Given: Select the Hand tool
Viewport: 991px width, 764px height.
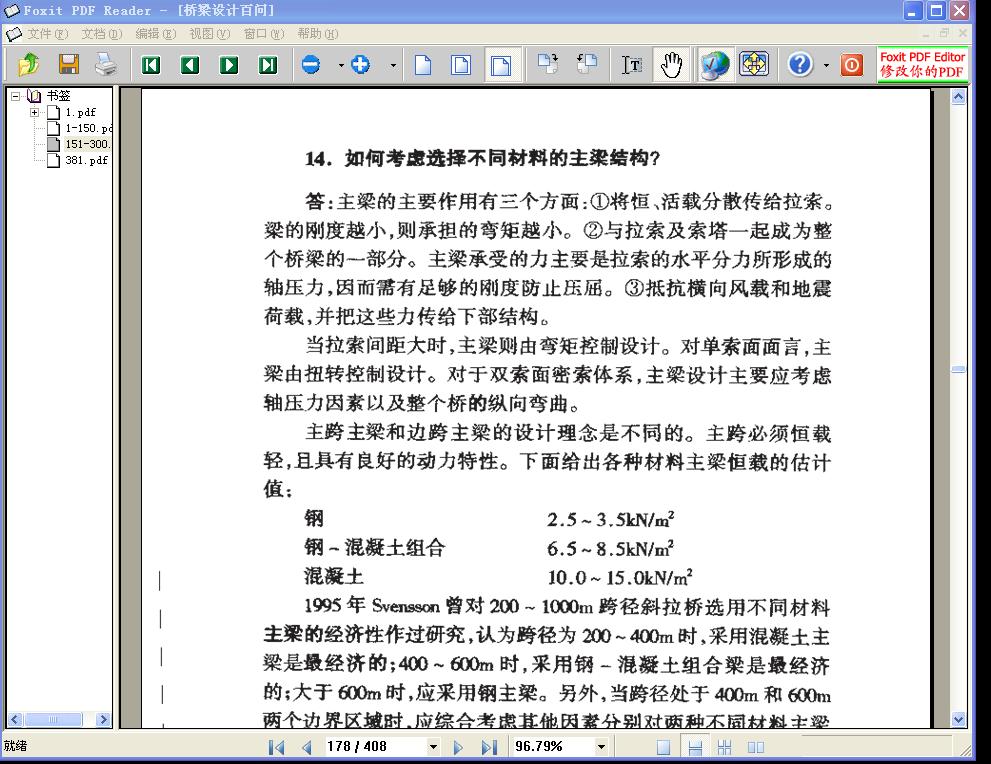Looking at the screenshot, I should (671, 64).
